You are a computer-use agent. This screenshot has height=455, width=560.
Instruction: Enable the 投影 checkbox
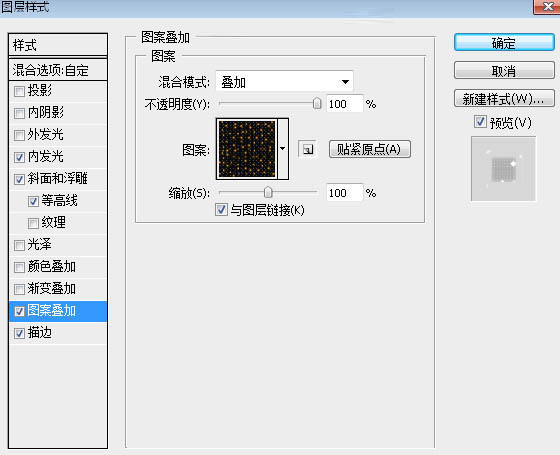pyautogui.click(x=19, y=92)
